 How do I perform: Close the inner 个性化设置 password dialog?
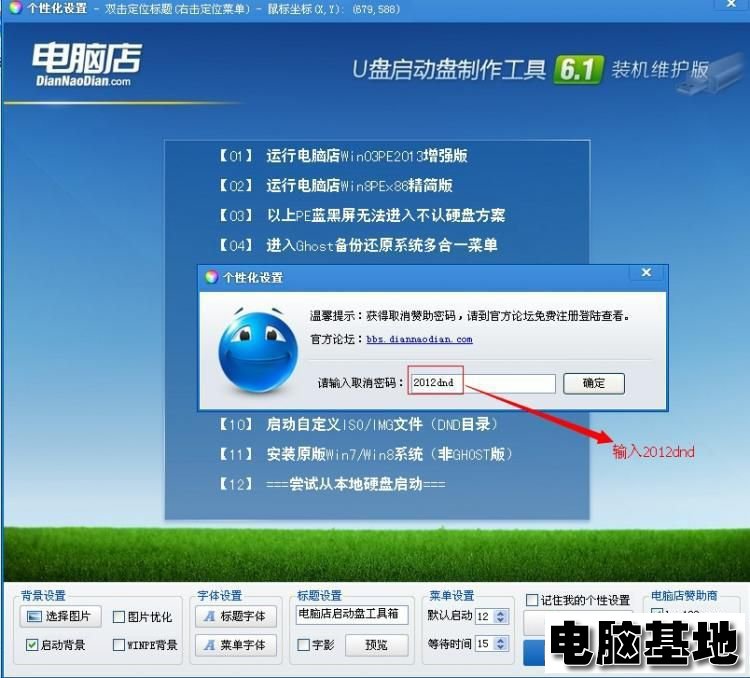[x=646, y=273]
